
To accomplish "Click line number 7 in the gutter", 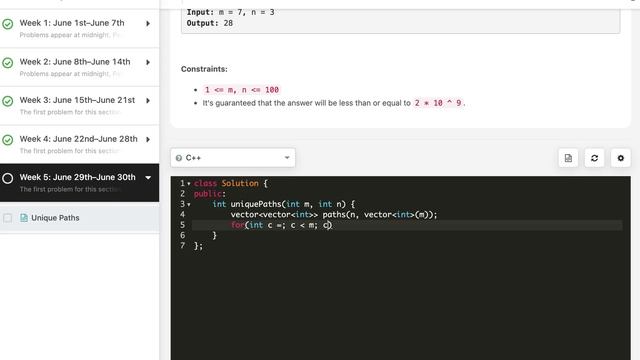I will click(182, 246).
